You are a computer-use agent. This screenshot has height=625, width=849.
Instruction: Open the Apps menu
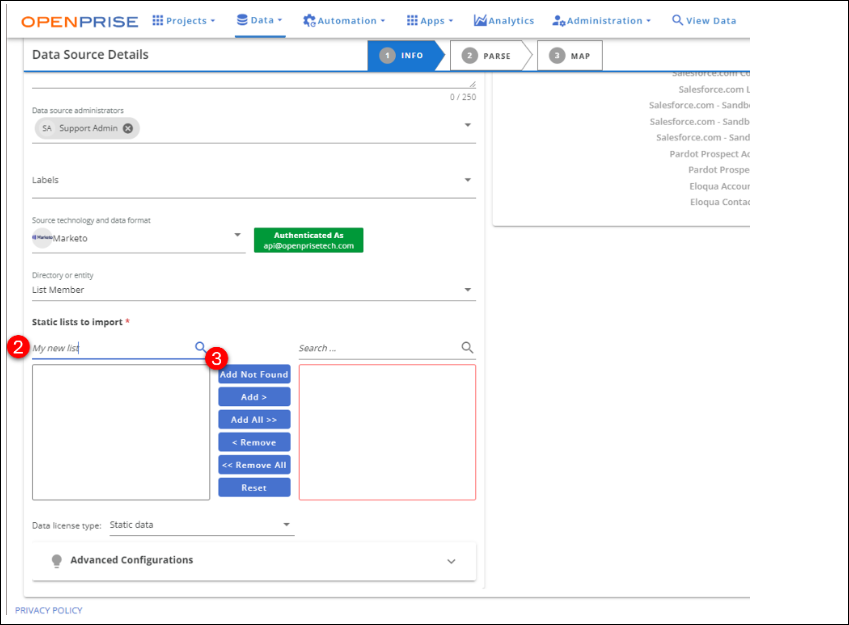coord(430,21)
